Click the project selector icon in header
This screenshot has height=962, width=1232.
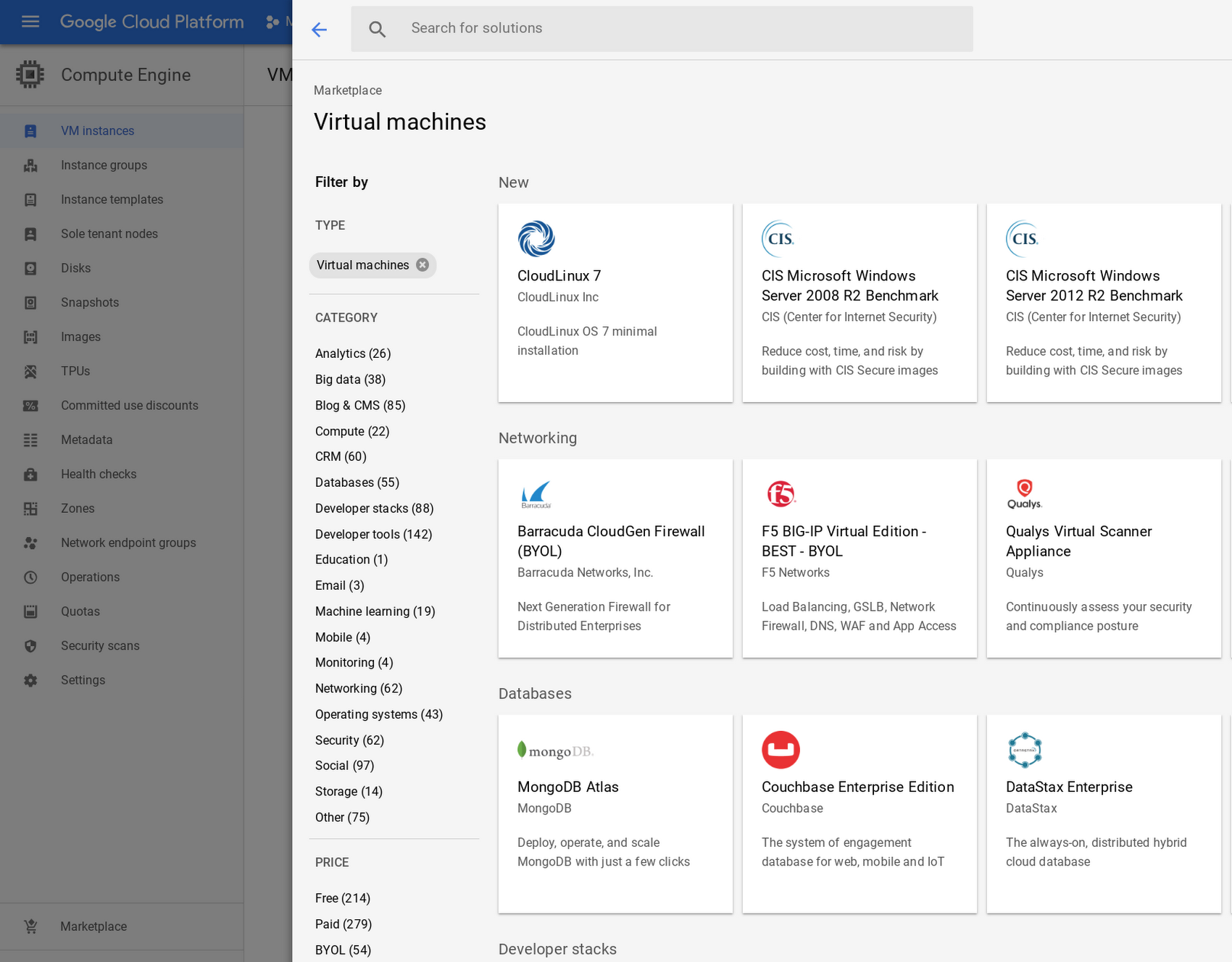tap(272, 22)
